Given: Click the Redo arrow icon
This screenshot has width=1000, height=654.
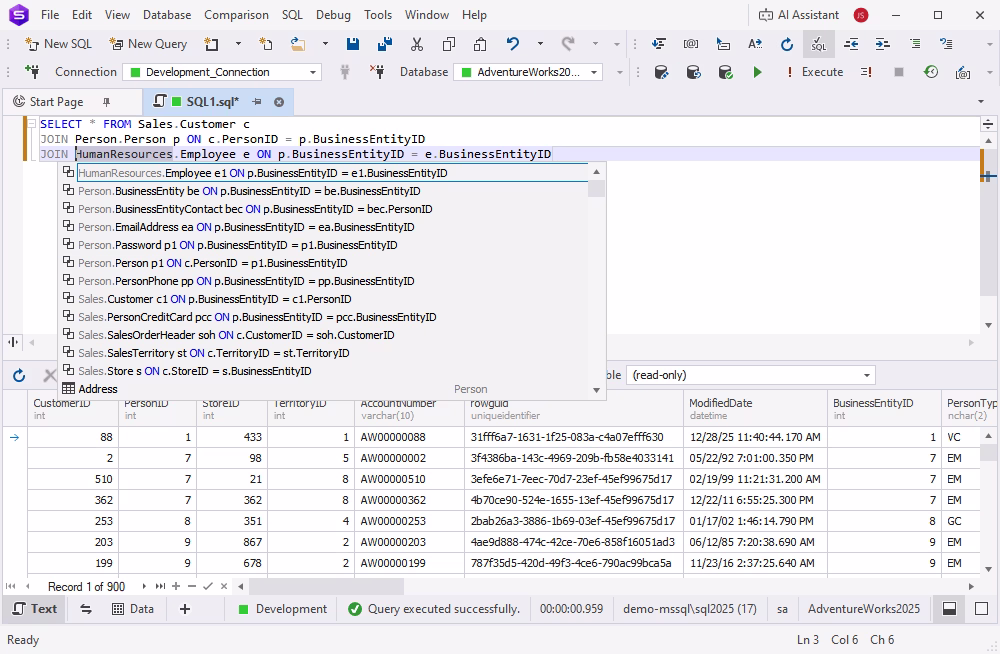Looking at the screenshot, I should click(x=568, y=44).
